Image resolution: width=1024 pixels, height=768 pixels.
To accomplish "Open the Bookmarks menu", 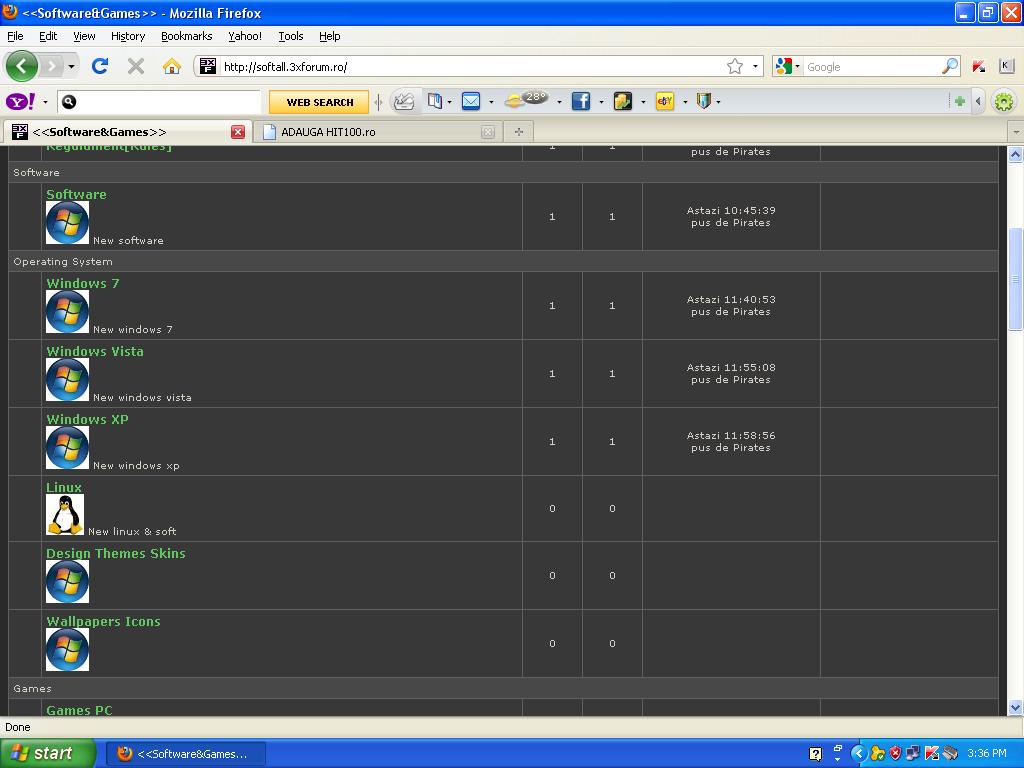I will 187,36.
